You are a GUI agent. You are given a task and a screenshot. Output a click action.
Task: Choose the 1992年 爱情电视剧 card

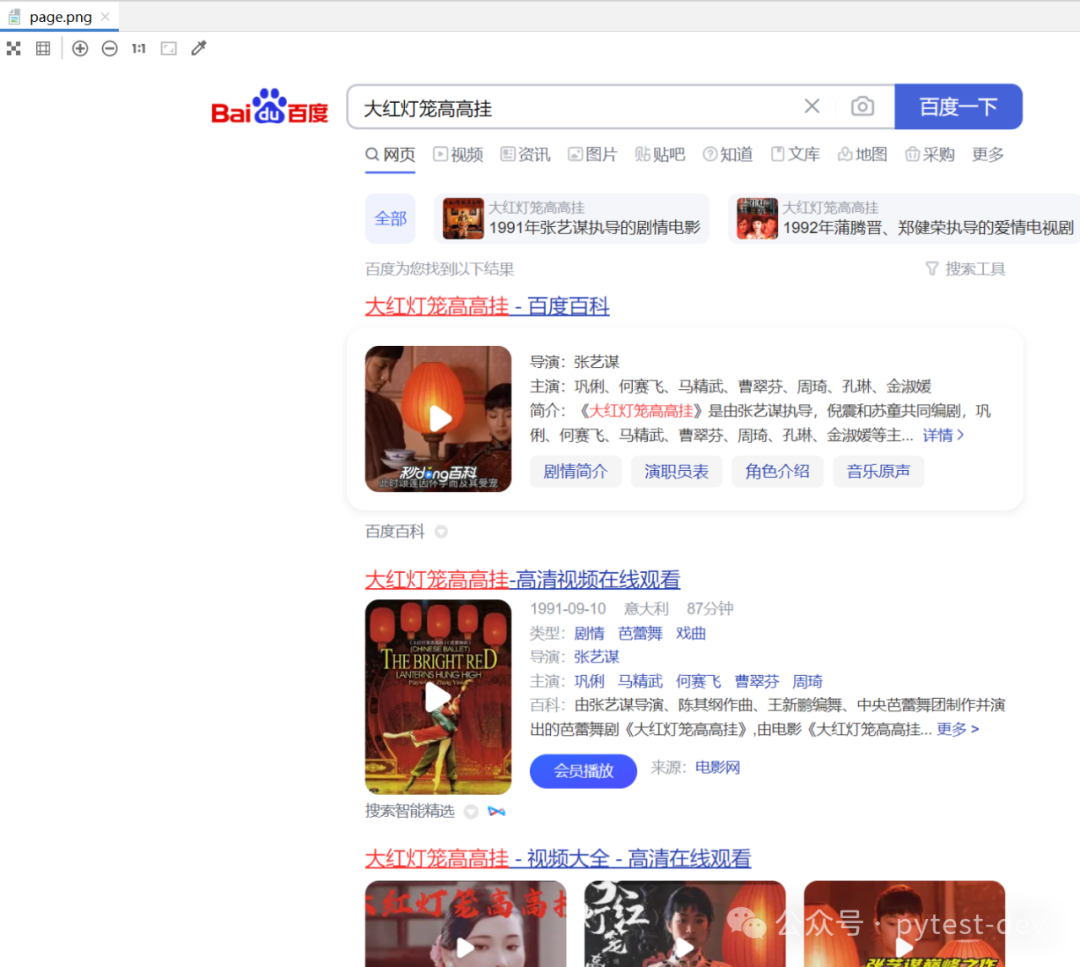pos(904,218)
